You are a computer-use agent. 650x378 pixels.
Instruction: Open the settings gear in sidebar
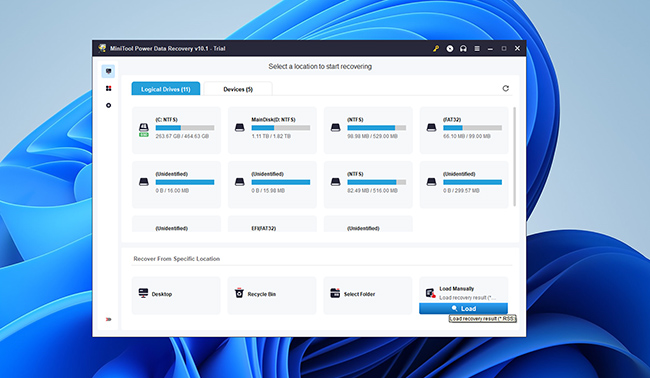tap(109, 106)
